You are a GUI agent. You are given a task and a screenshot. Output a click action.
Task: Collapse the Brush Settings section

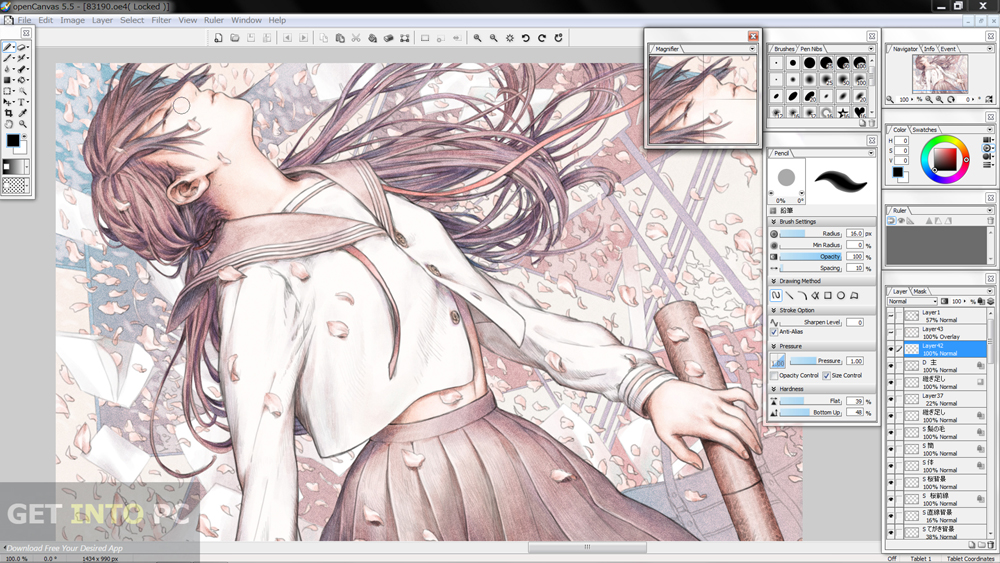click(774, 221)
